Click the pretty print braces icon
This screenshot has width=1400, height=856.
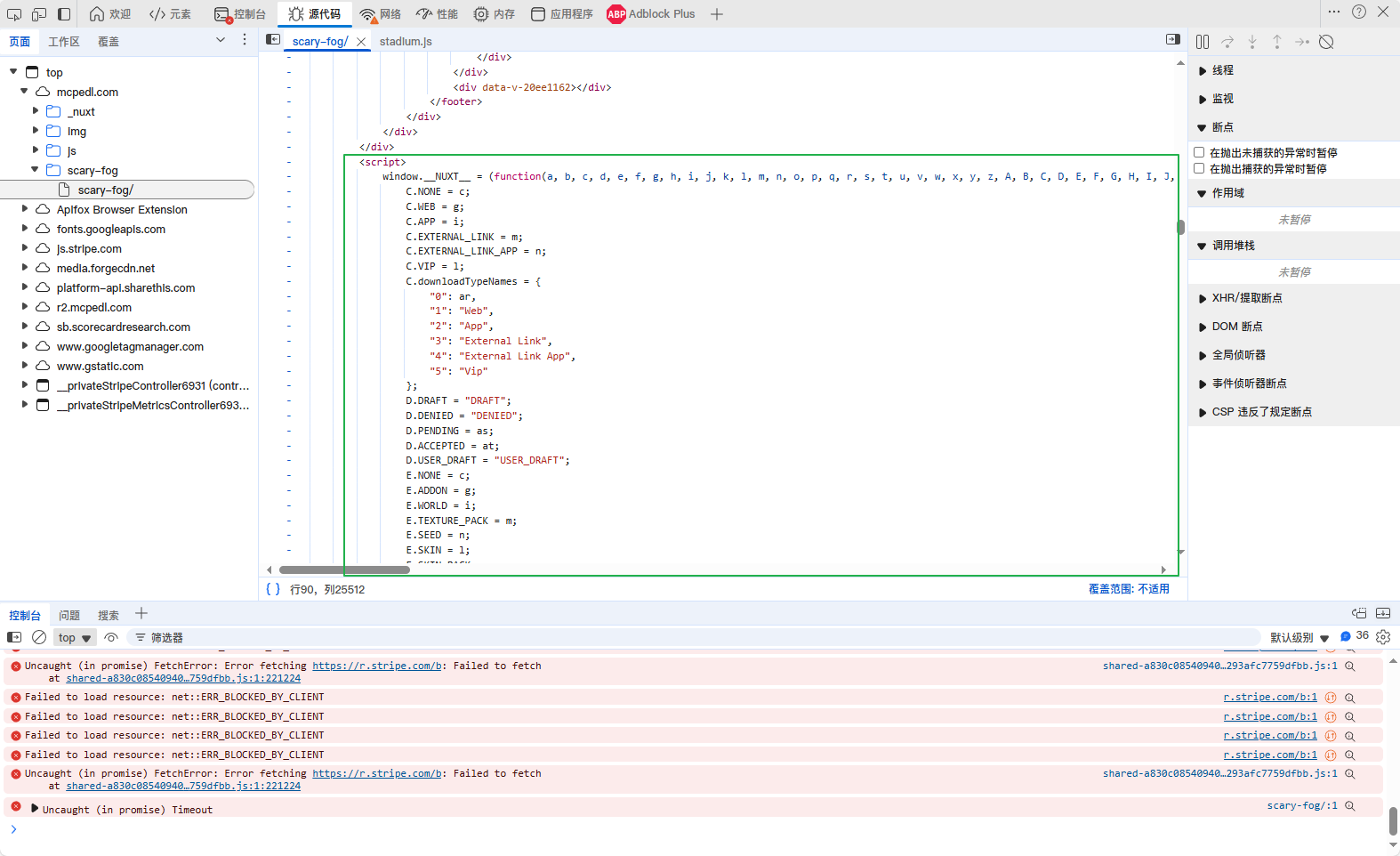(273, 589)
